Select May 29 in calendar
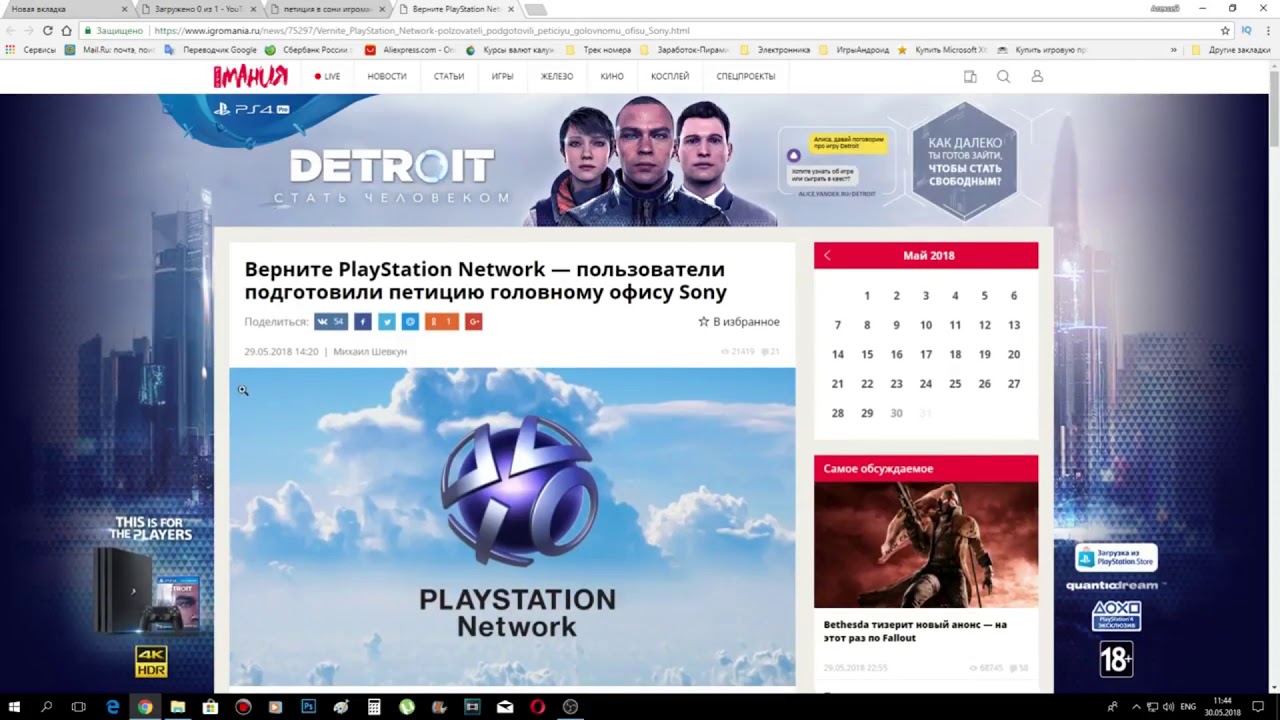Viewport: 1280px width, 720px height. [867, 413]
